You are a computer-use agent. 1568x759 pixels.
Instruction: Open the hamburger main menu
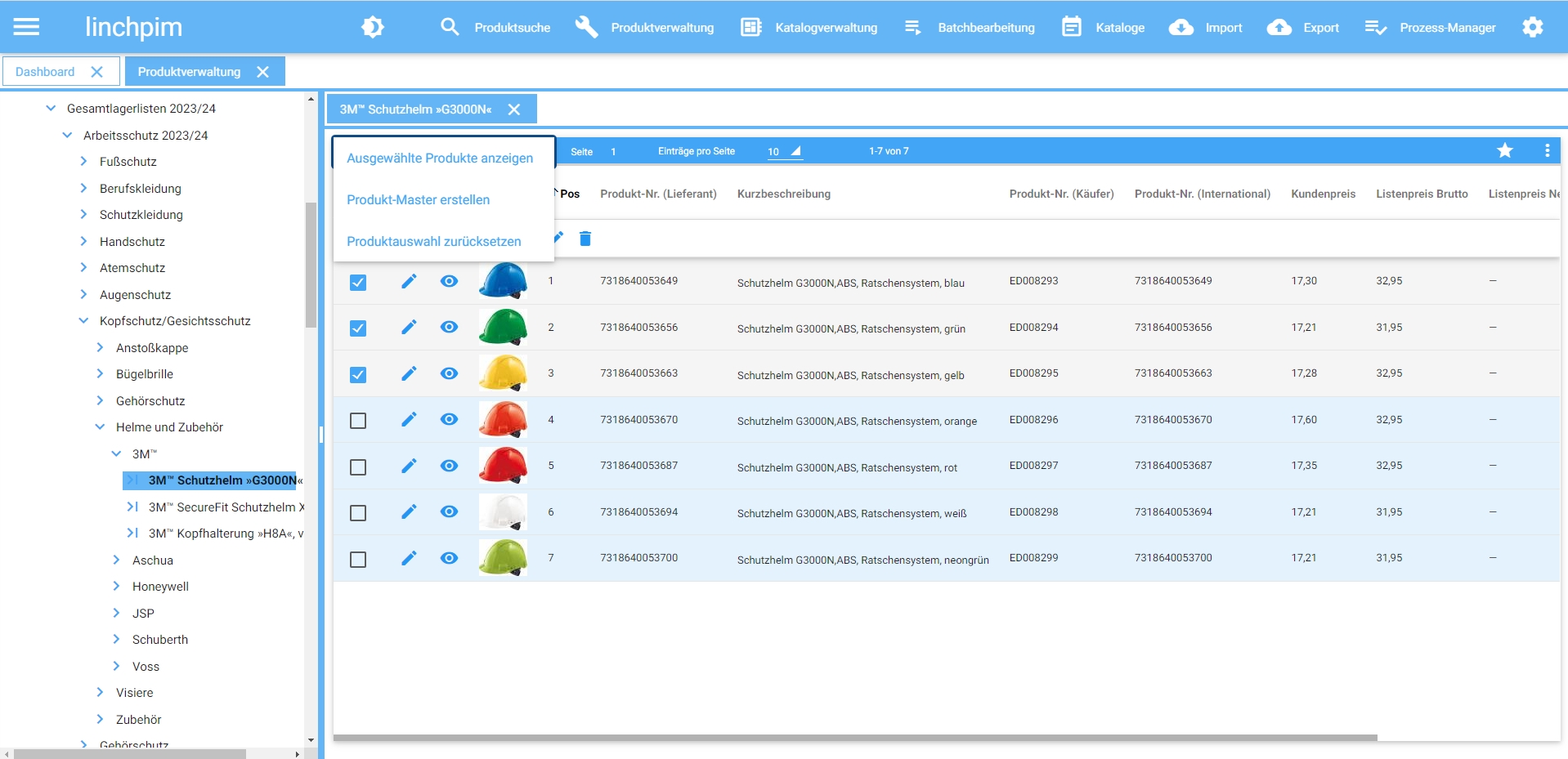click(26, 27)
